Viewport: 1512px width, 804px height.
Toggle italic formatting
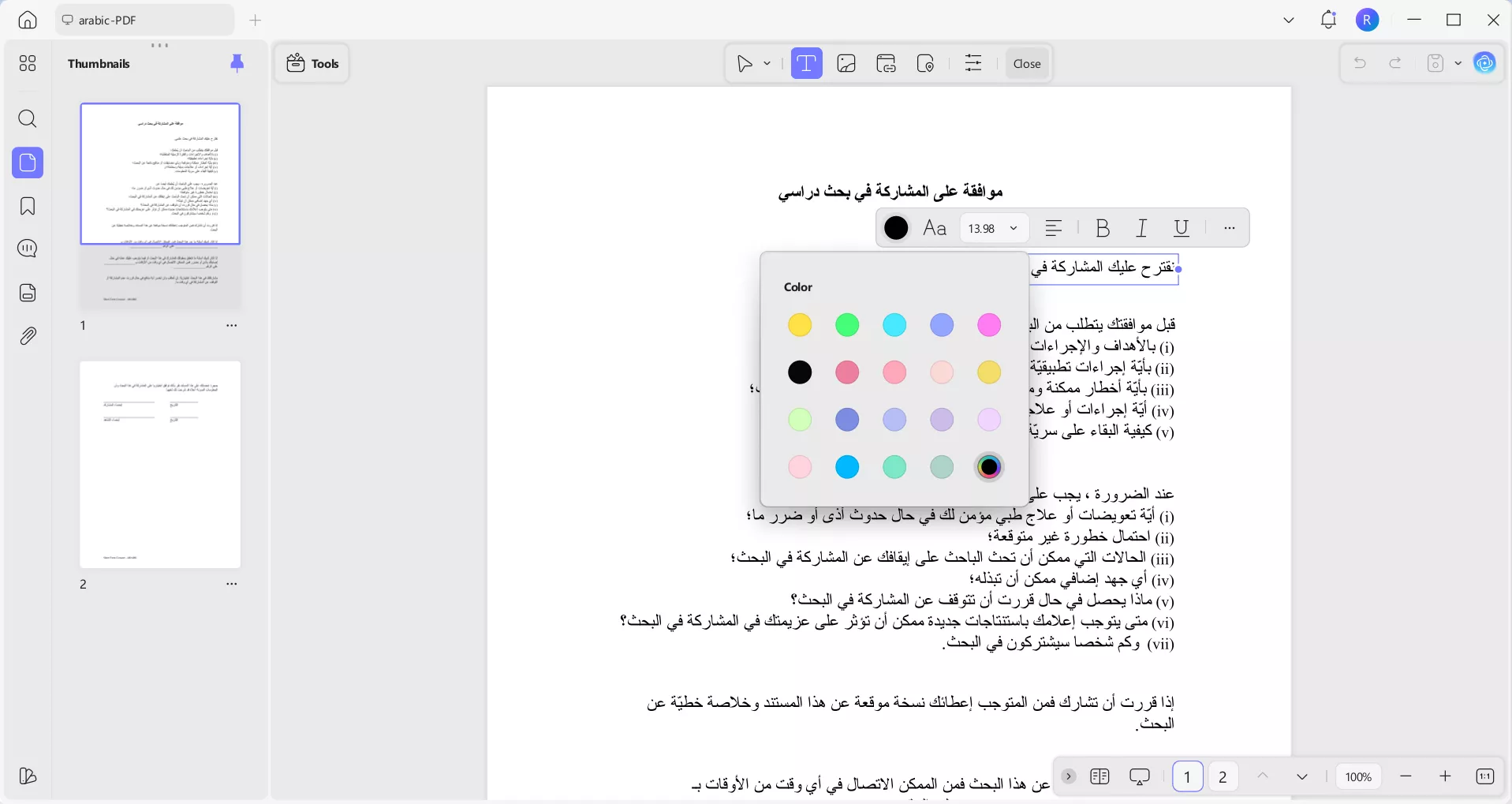(1141, 228)
